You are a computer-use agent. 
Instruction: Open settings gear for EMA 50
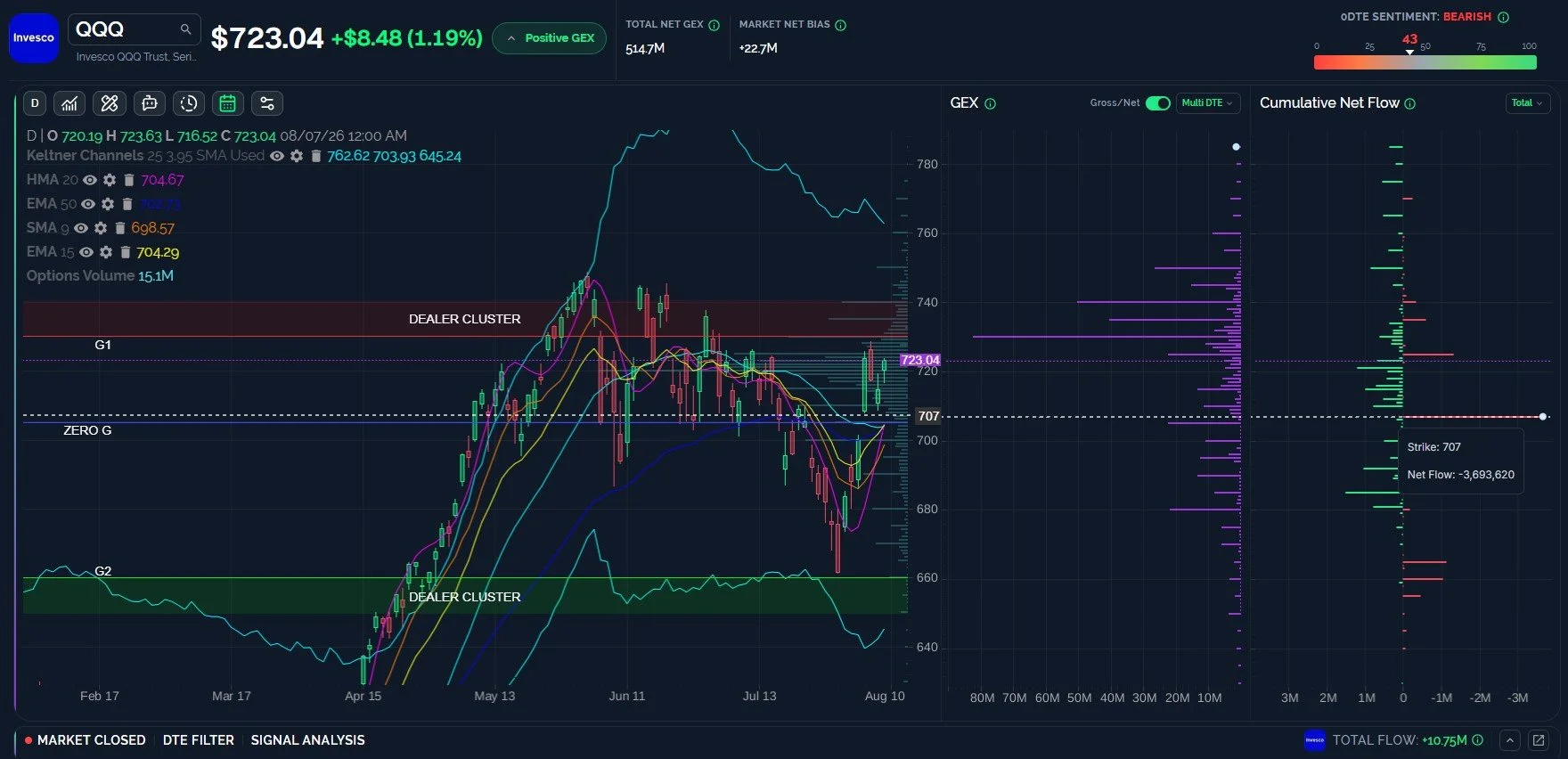(x=108, y=204)
